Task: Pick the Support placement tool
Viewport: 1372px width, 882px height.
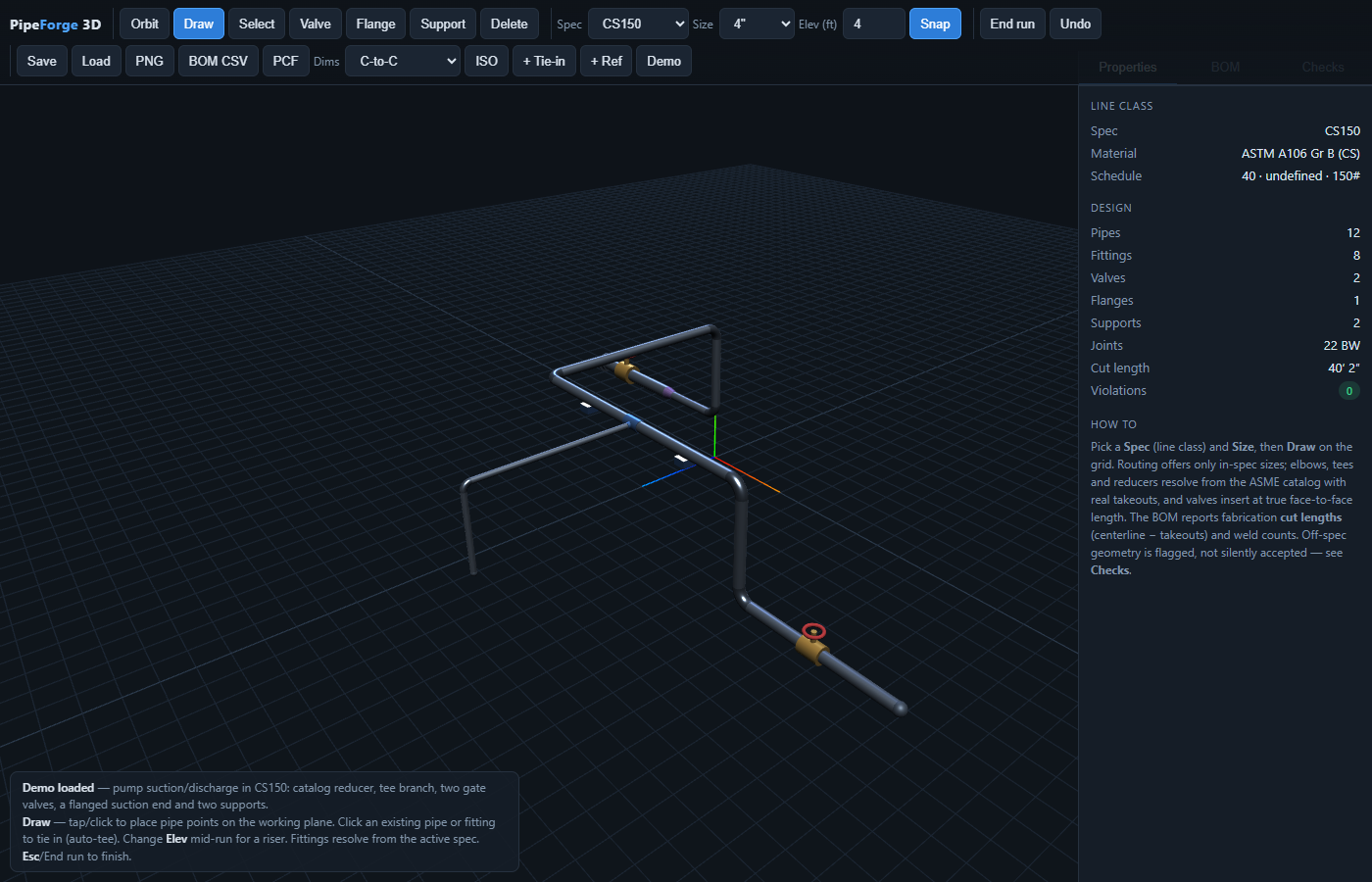Action: tap(443, 24)
